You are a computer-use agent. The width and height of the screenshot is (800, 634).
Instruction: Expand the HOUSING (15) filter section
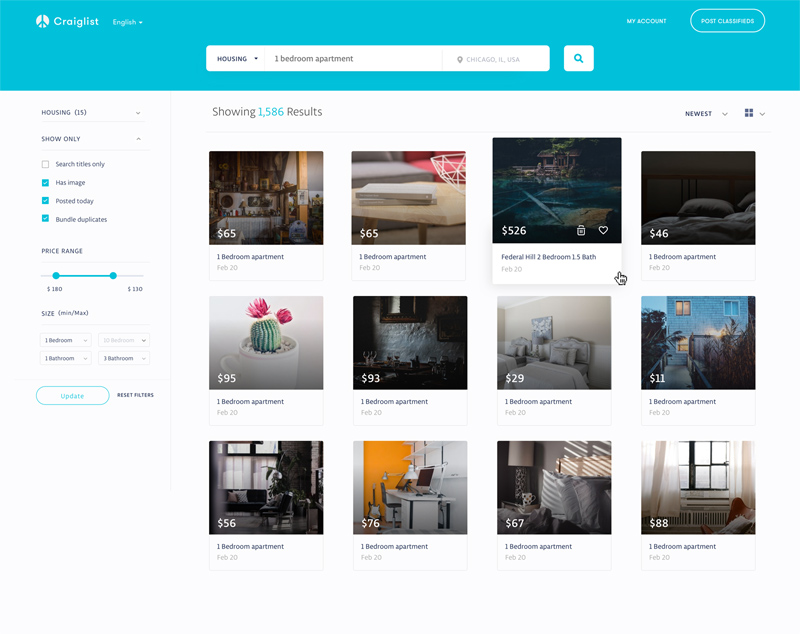[x=92, y=112]
